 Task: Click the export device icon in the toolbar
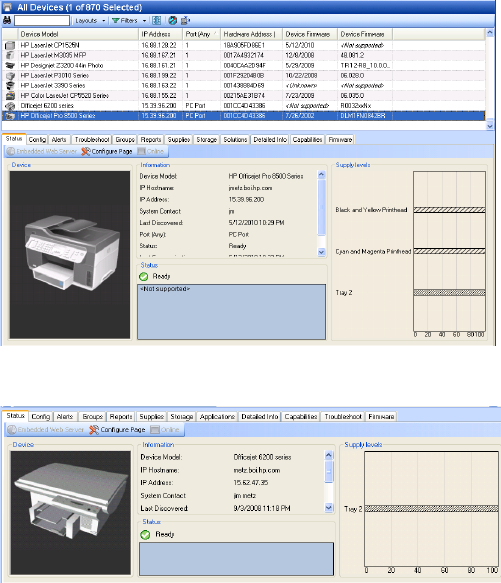(185, 20)
